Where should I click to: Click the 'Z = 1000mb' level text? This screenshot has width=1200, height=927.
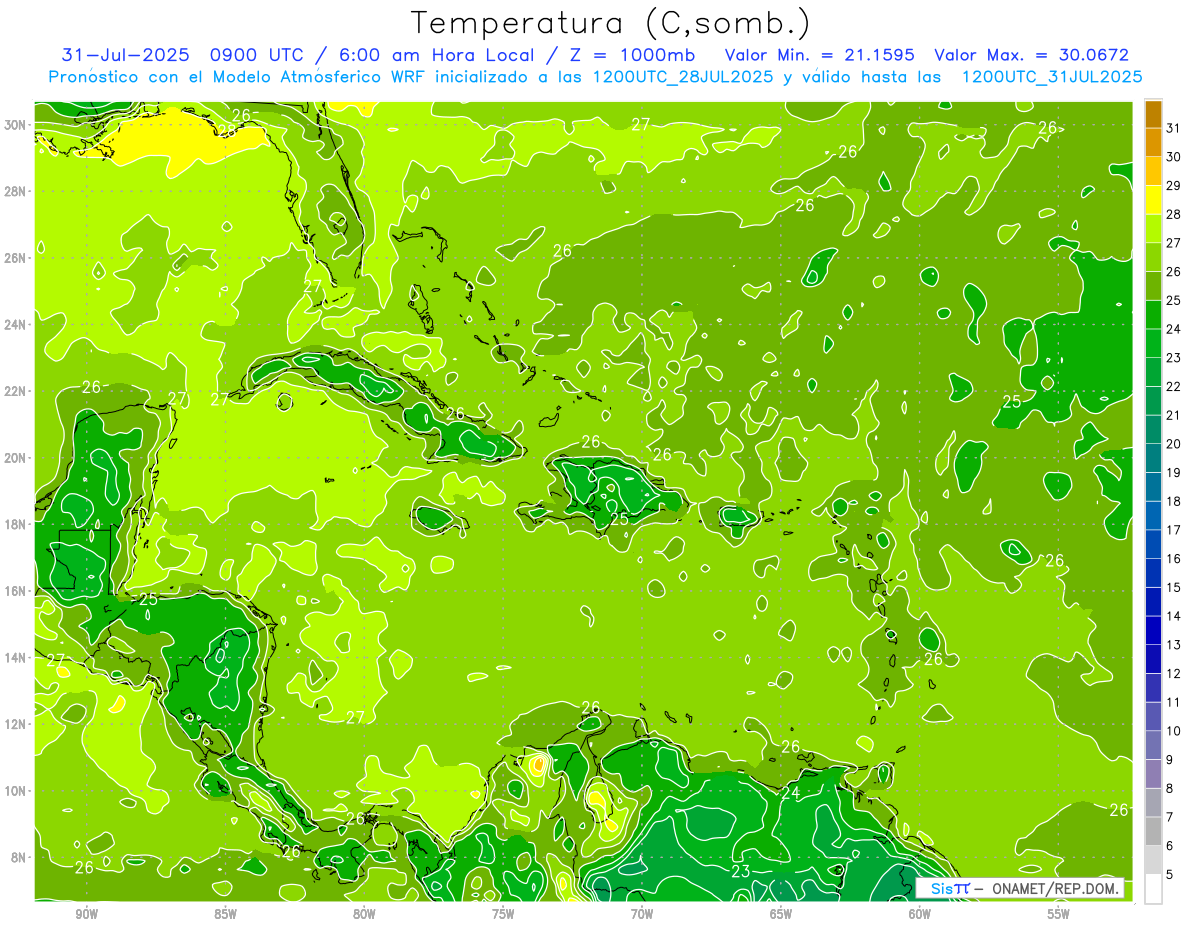pyautogui.click(x=633, y=55)
